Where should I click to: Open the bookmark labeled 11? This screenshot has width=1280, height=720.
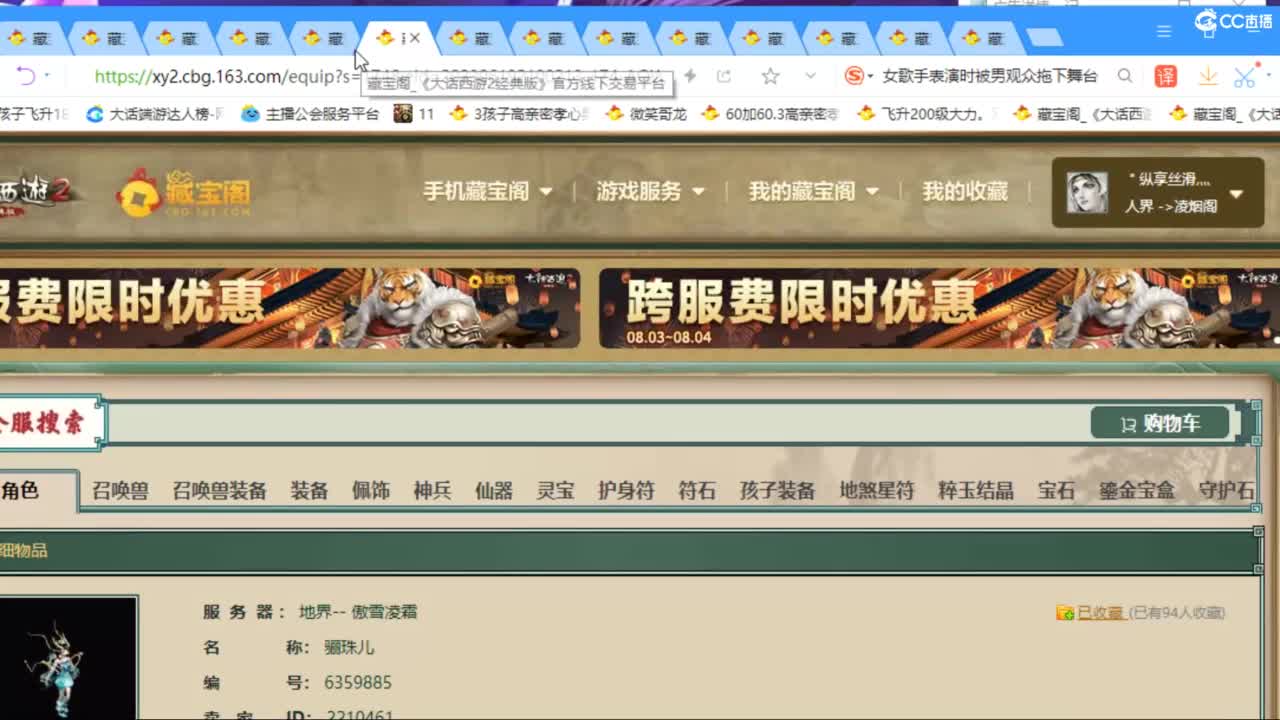click(414, 114)
